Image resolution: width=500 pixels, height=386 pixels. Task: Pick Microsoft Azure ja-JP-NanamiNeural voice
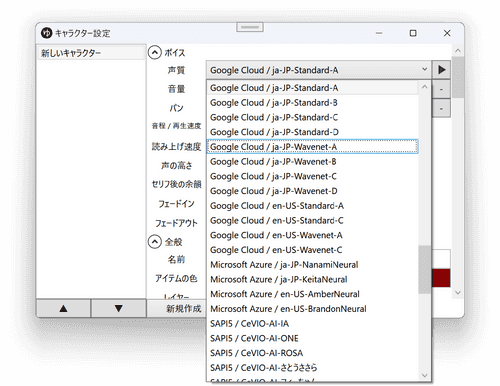(312, 265)
